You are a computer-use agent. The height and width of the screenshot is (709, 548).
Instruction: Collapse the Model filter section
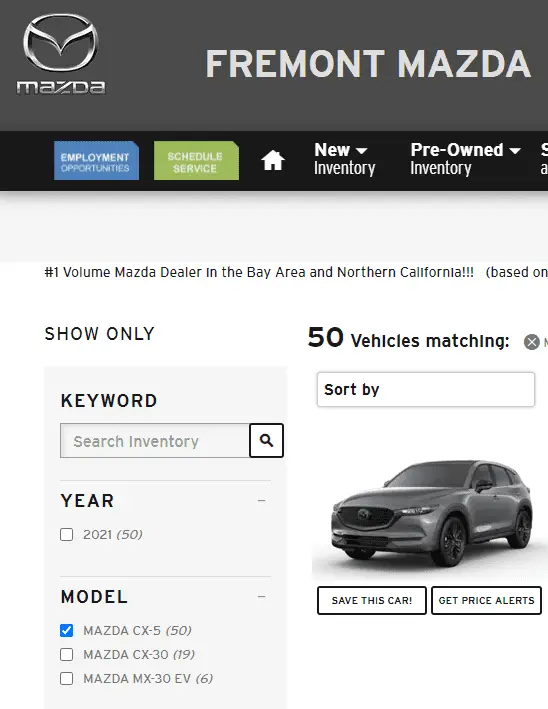tap(261, 597)
